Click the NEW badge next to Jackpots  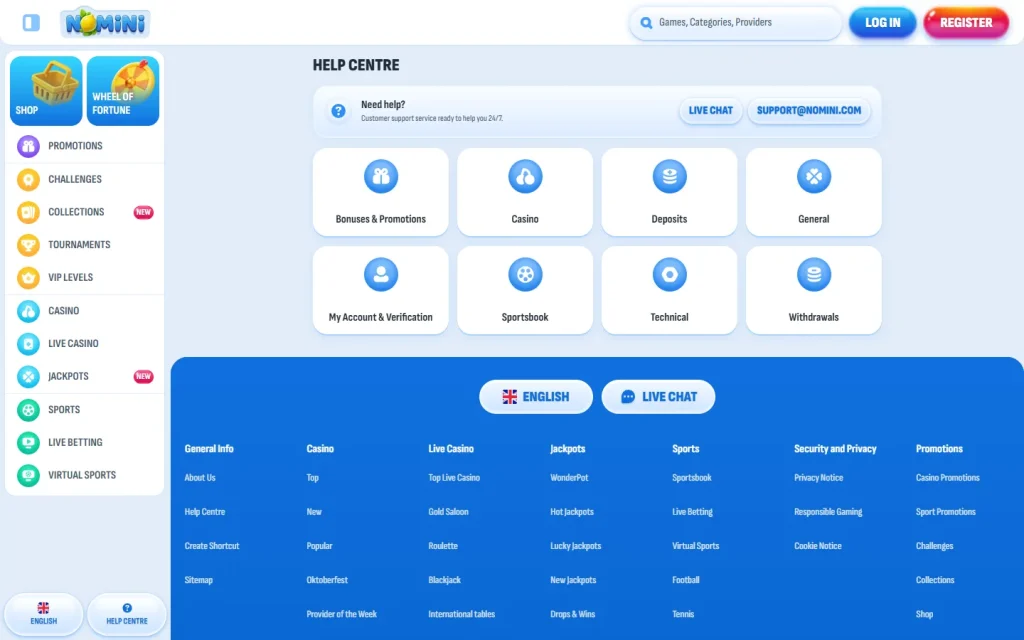(x=144, y=376)
